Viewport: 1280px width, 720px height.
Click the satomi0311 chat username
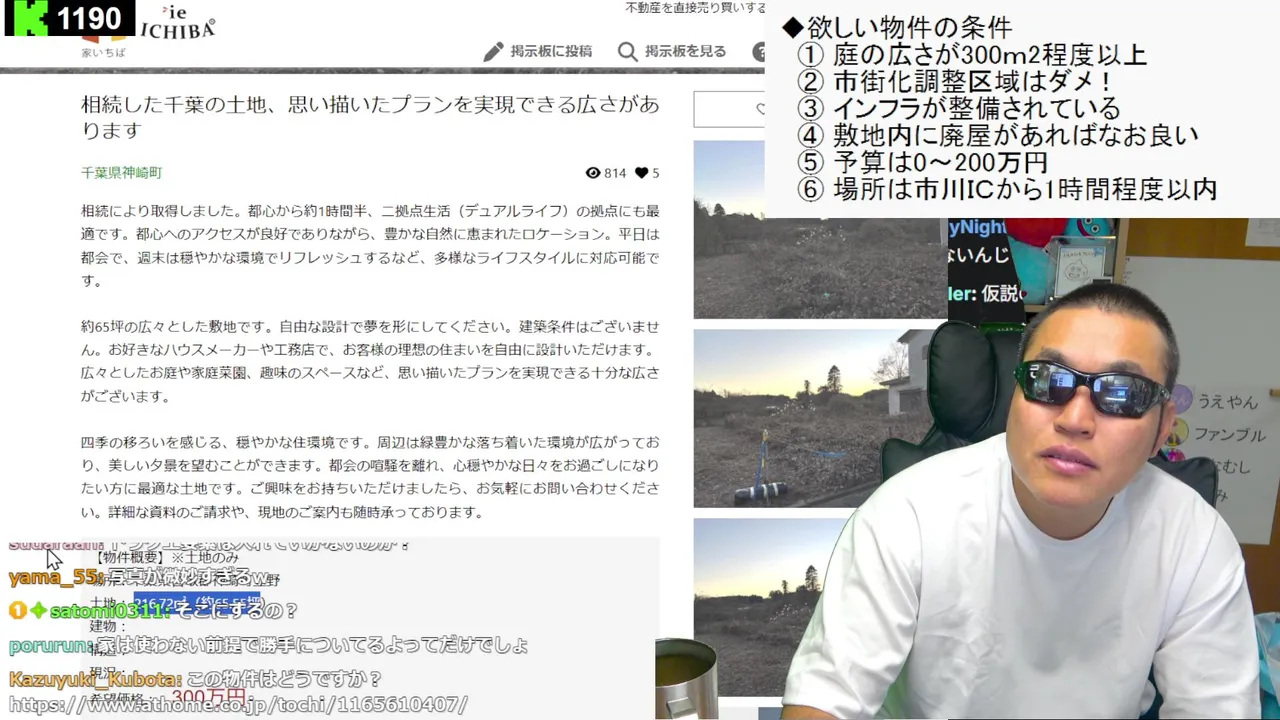point(107,610)
